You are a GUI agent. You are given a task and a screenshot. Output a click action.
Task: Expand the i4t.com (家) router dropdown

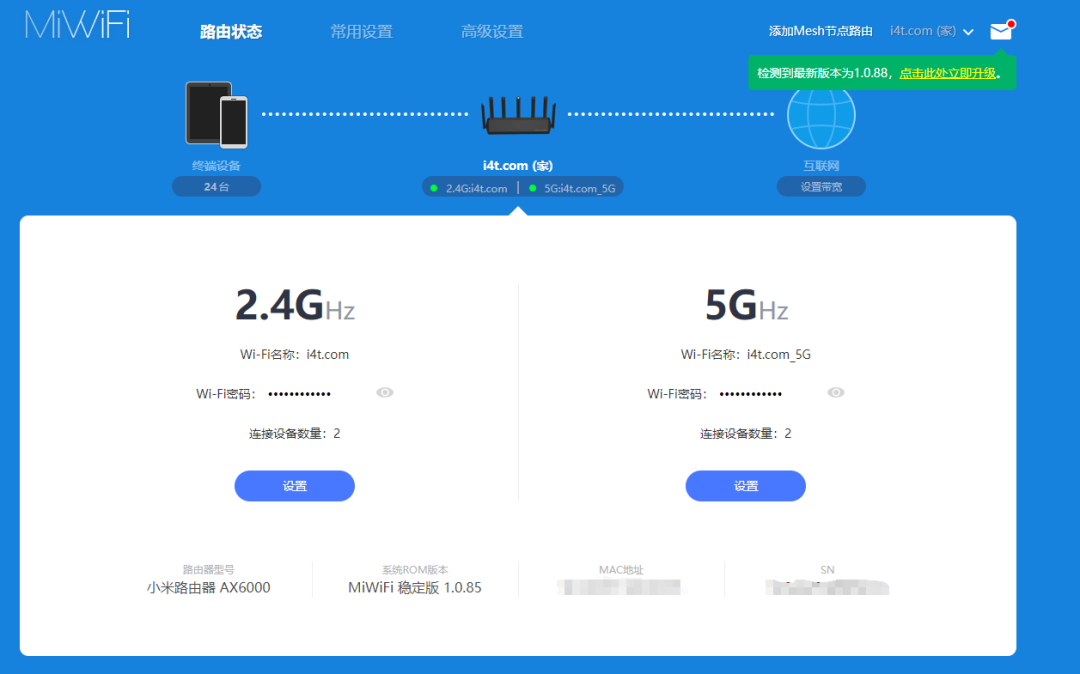(931, 32)
